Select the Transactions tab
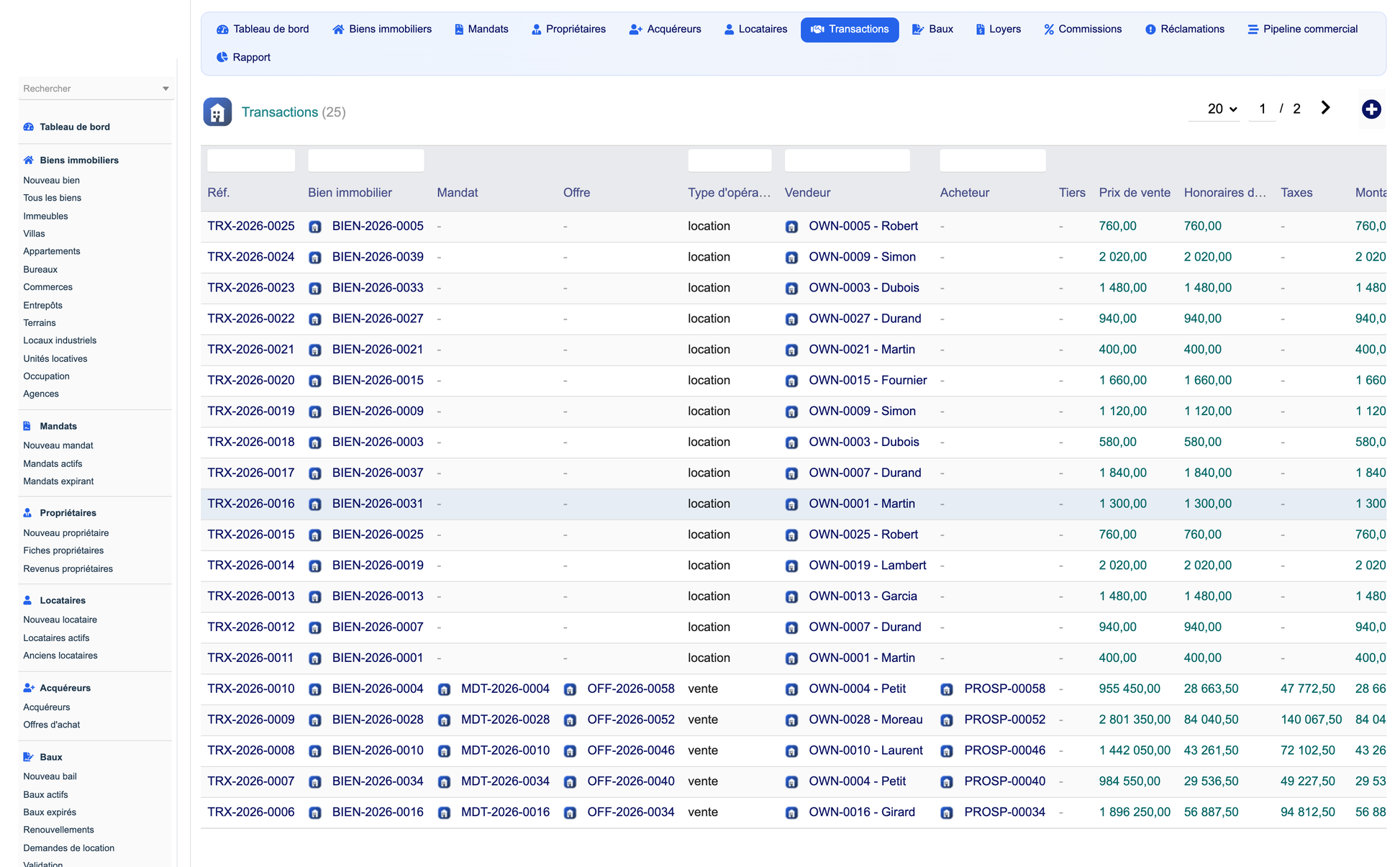 click(850, 29)
